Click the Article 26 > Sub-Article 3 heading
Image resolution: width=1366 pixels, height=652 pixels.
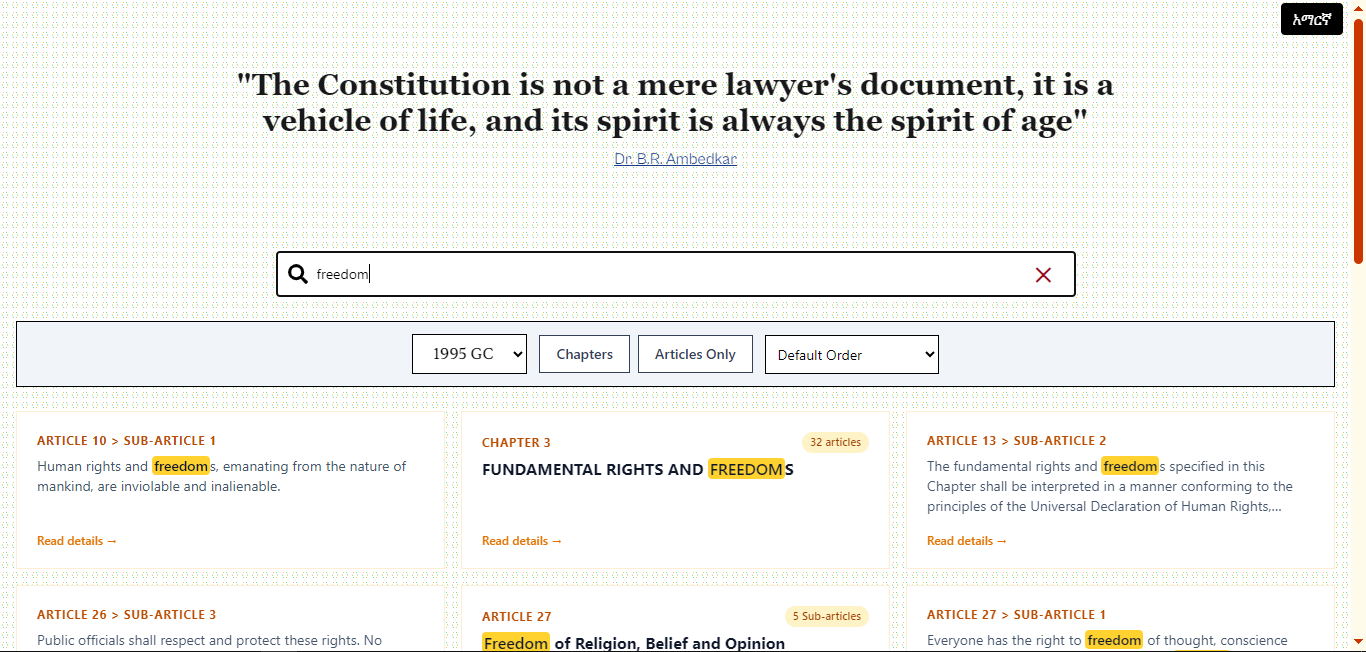pos(127,615)
